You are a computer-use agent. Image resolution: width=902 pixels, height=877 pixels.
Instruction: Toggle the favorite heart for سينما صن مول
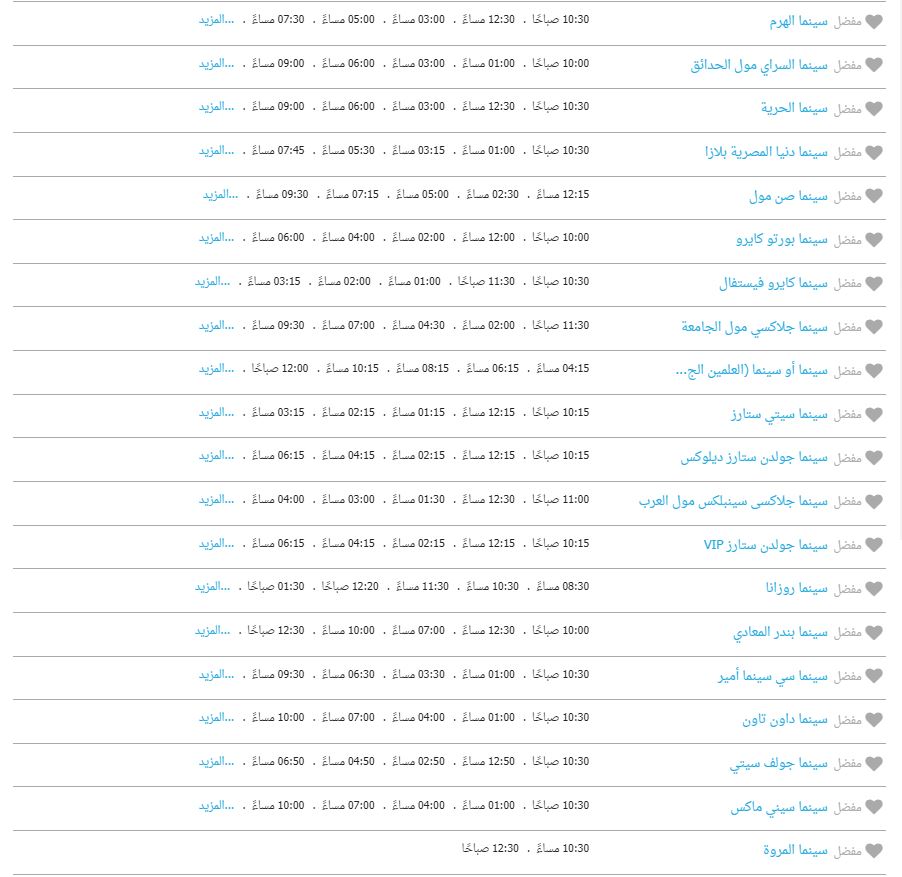pos(874,196)
